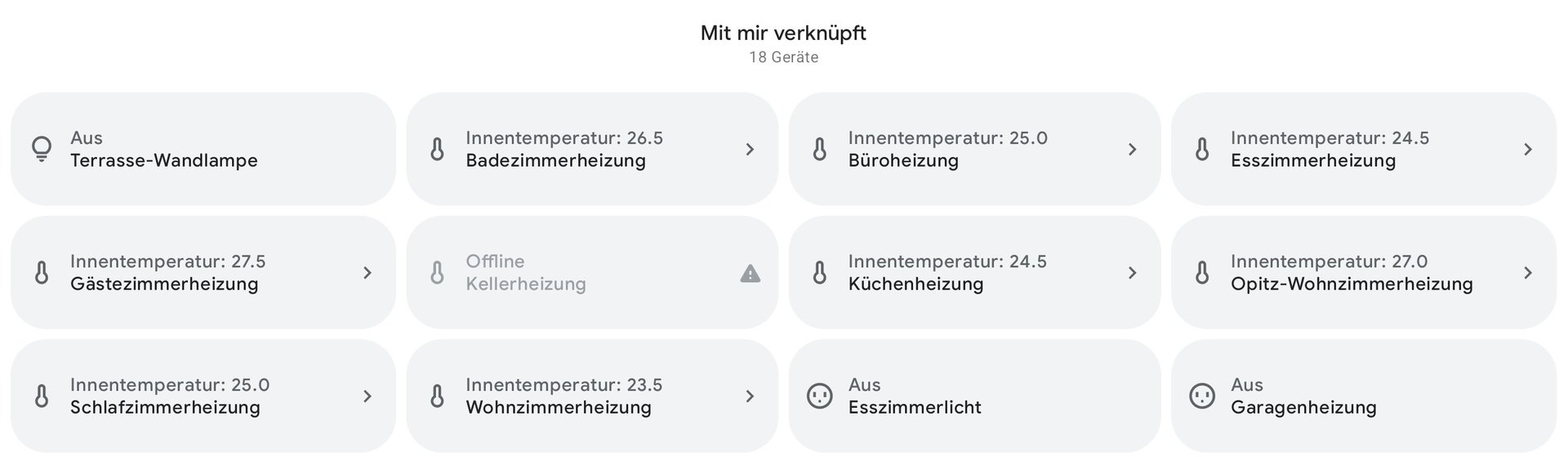Click the Kellerheizung offline warning triangle

pos(750,273)
